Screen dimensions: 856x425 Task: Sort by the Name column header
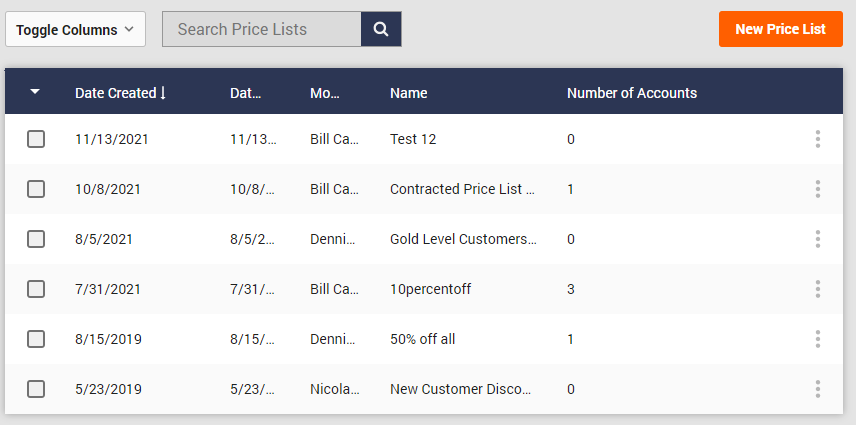click(x=408, y=93)
